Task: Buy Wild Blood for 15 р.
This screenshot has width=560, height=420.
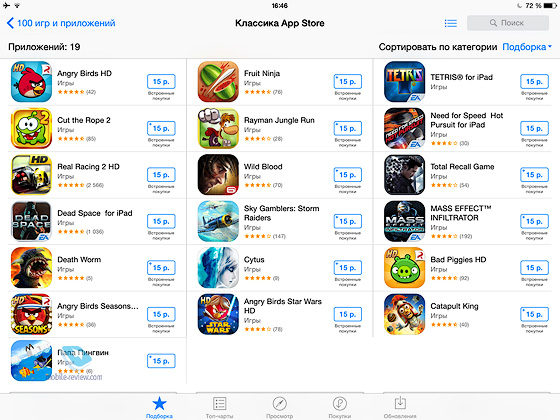Action: coord(348,175)
